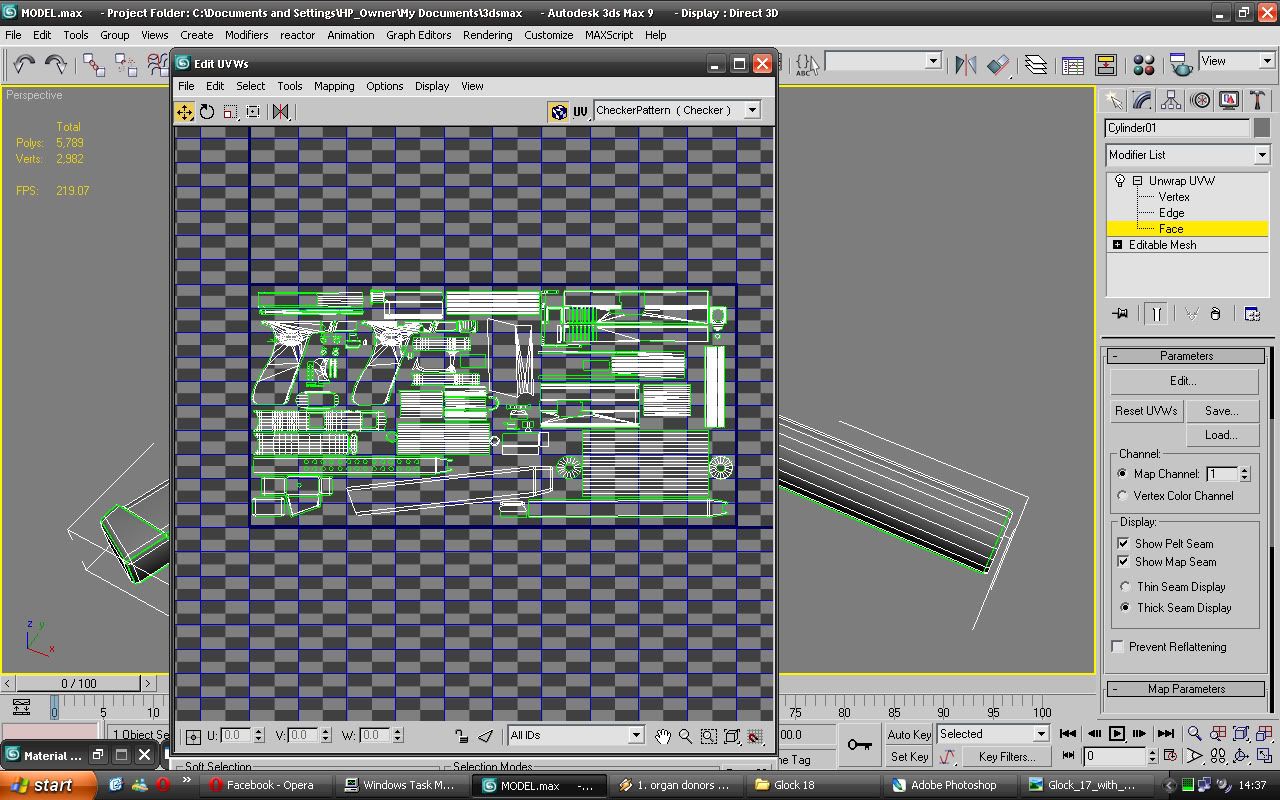Open the Selected key filter dropdown
Viewport: 1280px width, 800px height.
(x=993, y=734)
